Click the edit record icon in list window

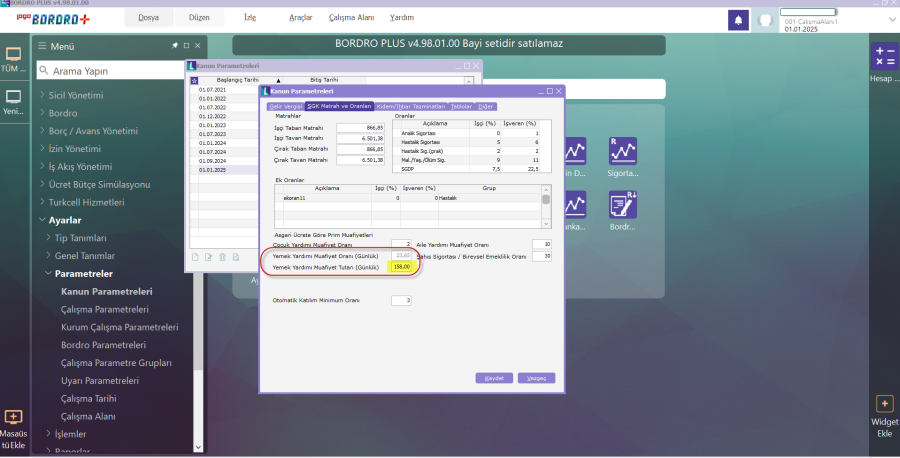(x=208, y=257)
